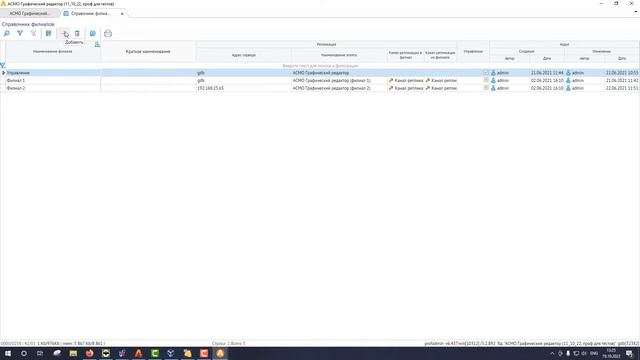Click the 192.168.25.65 server address cell
Screen dimensions: 640x360
(244, 88)
